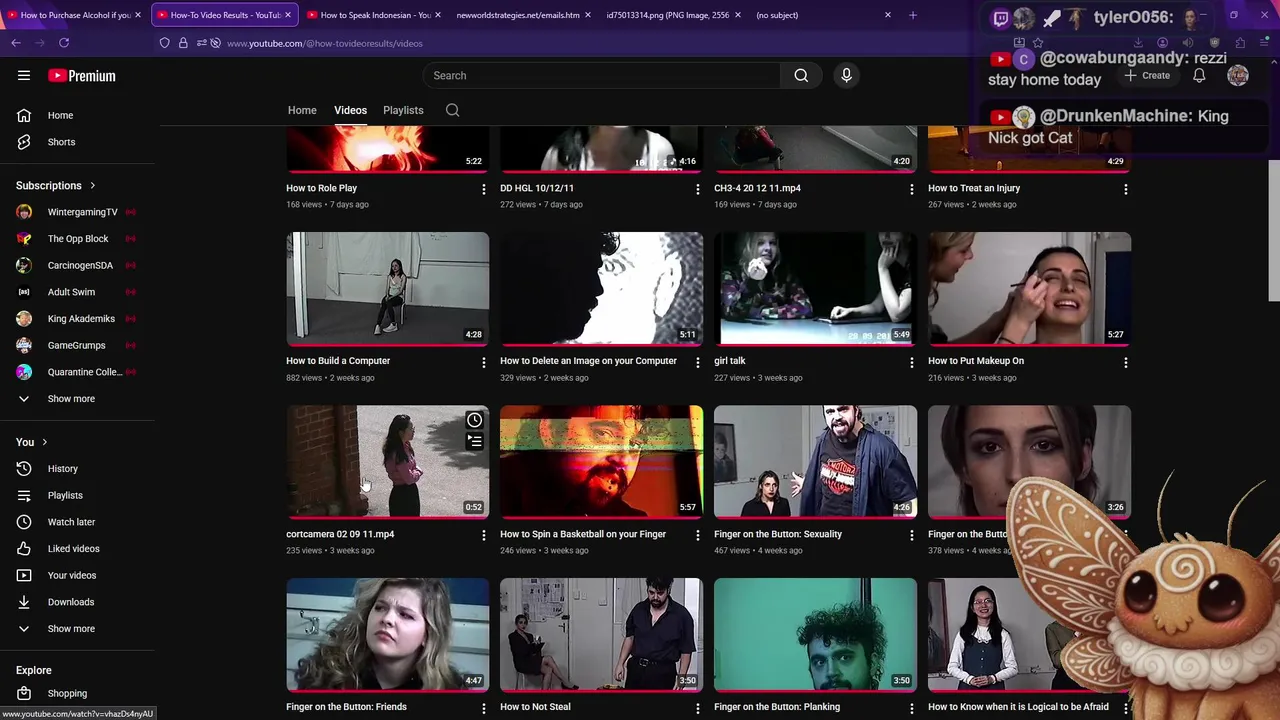Click in the YouTube search field
Image resolution: width=1280 pixels, height=720 pixels.
point(603,76)
